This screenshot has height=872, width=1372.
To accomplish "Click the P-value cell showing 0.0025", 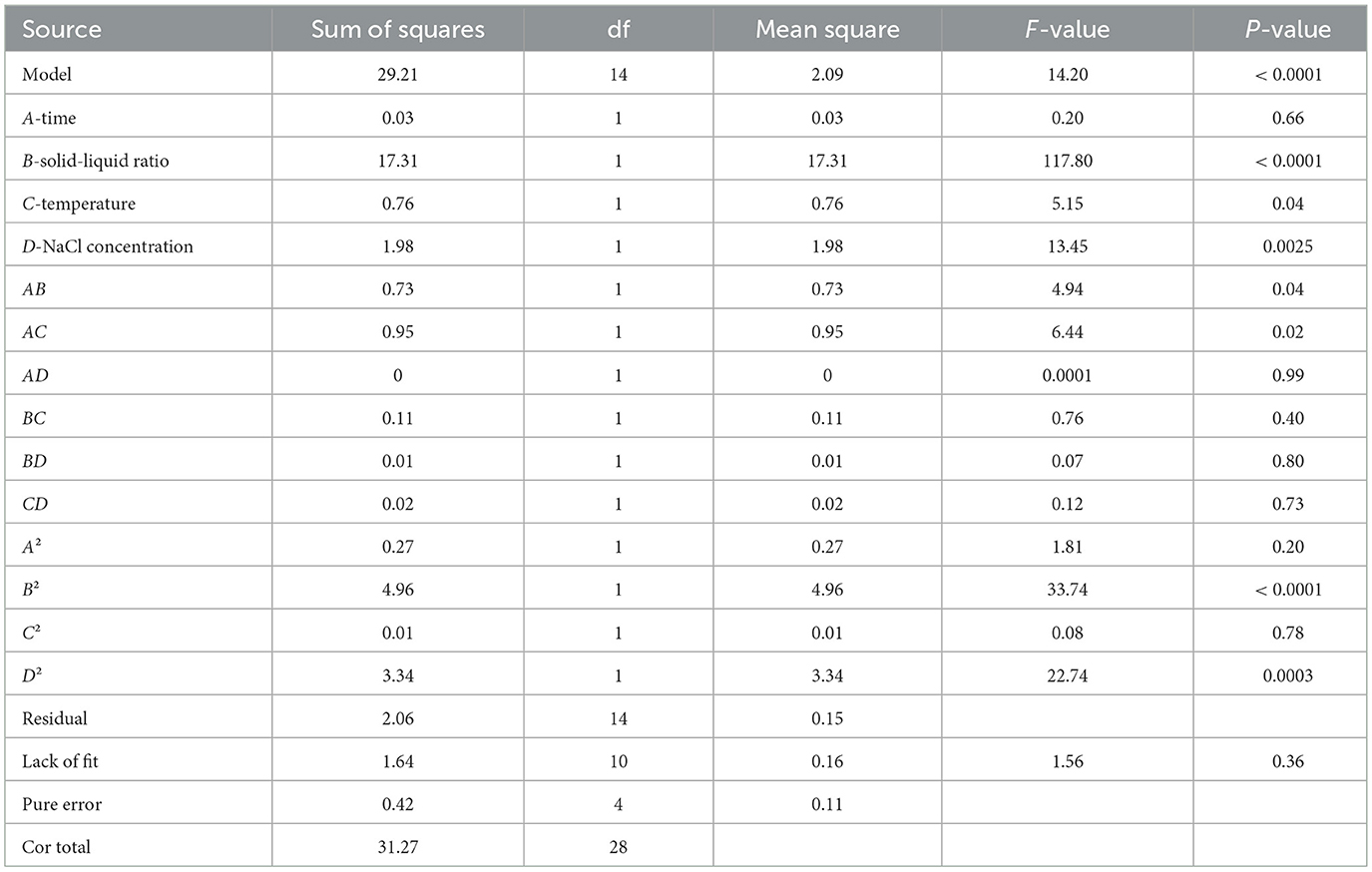I will [1287, 246].
